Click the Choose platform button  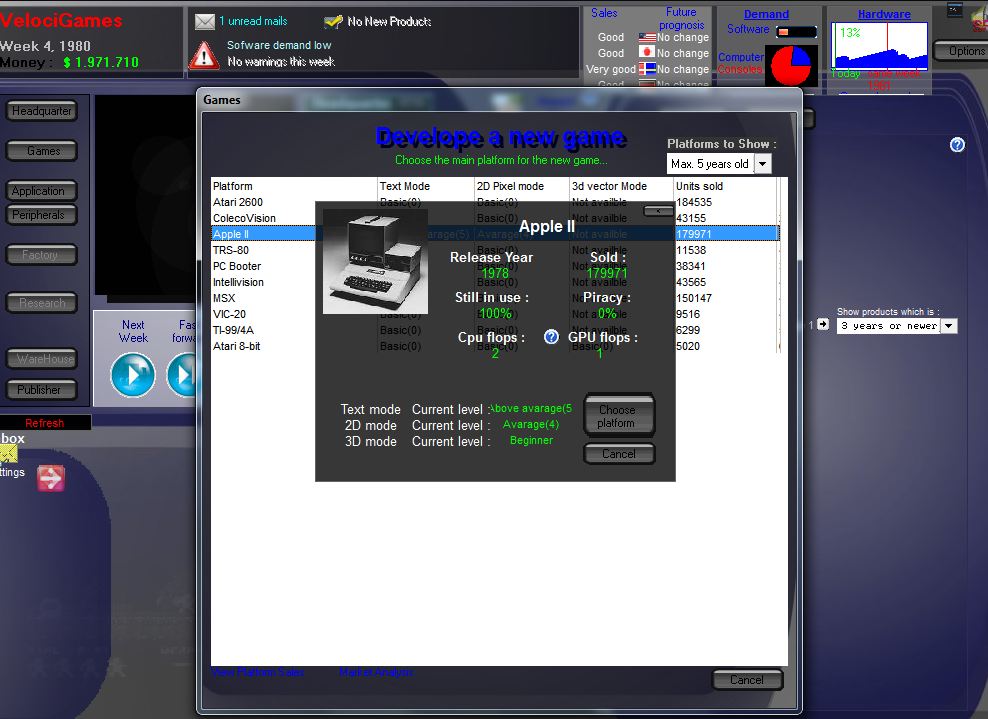619,416
